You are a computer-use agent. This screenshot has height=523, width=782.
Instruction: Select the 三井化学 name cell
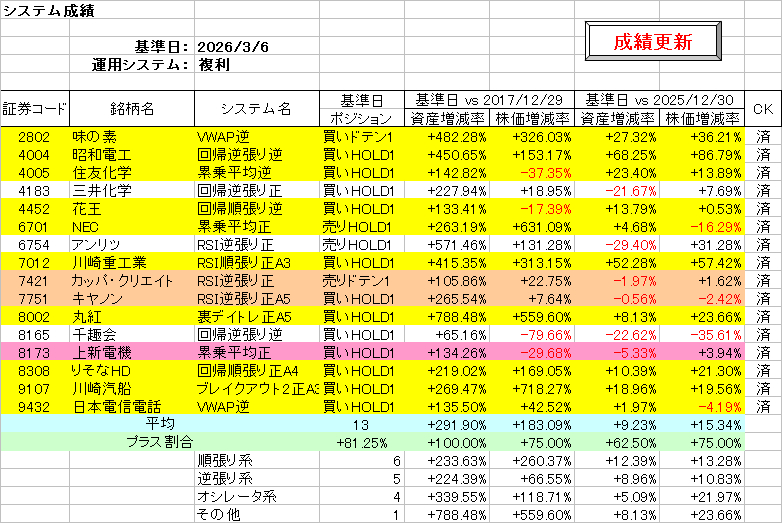[132, 190]
